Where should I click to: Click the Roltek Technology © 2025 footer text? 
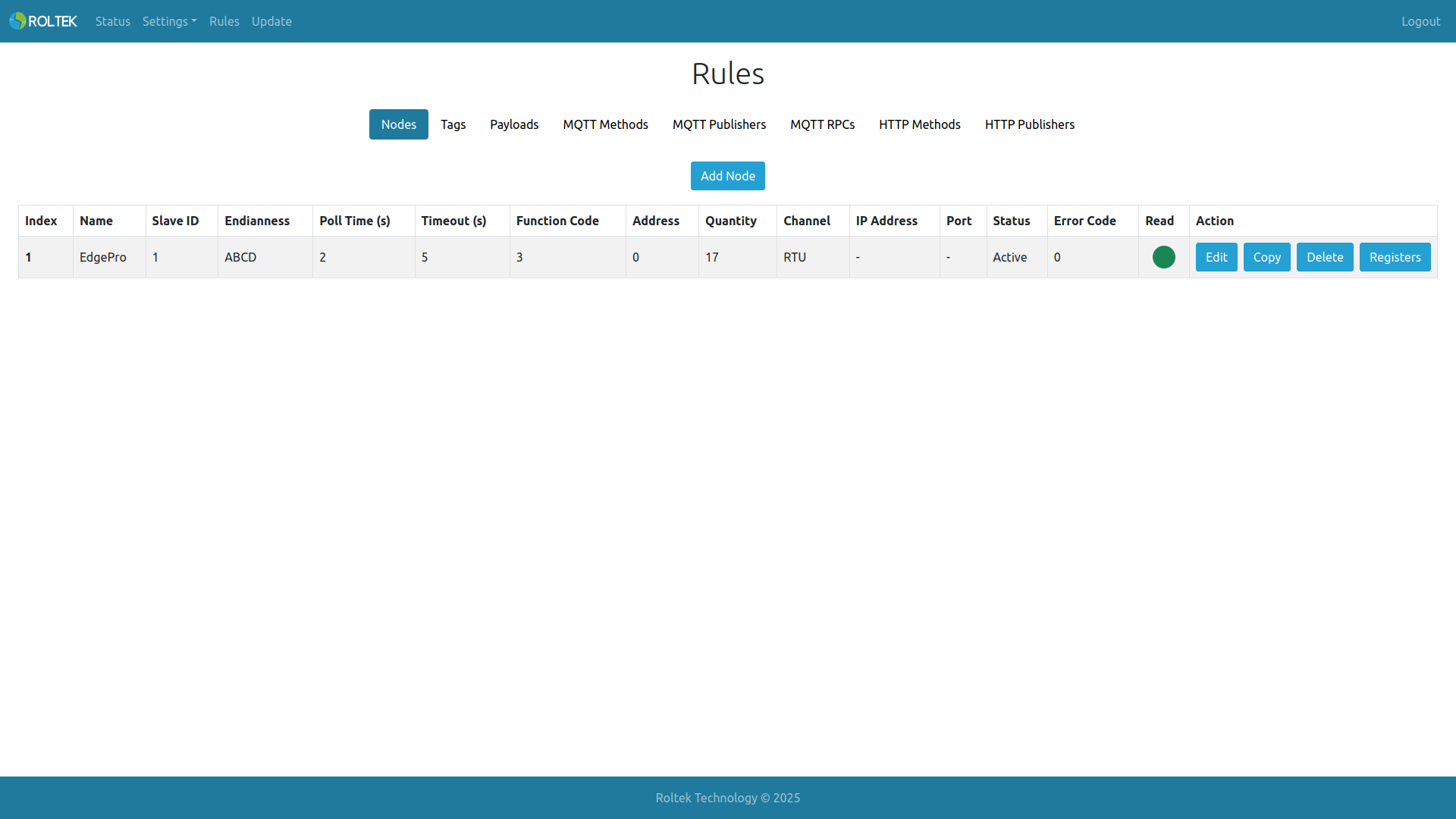[x=728, y=798]
